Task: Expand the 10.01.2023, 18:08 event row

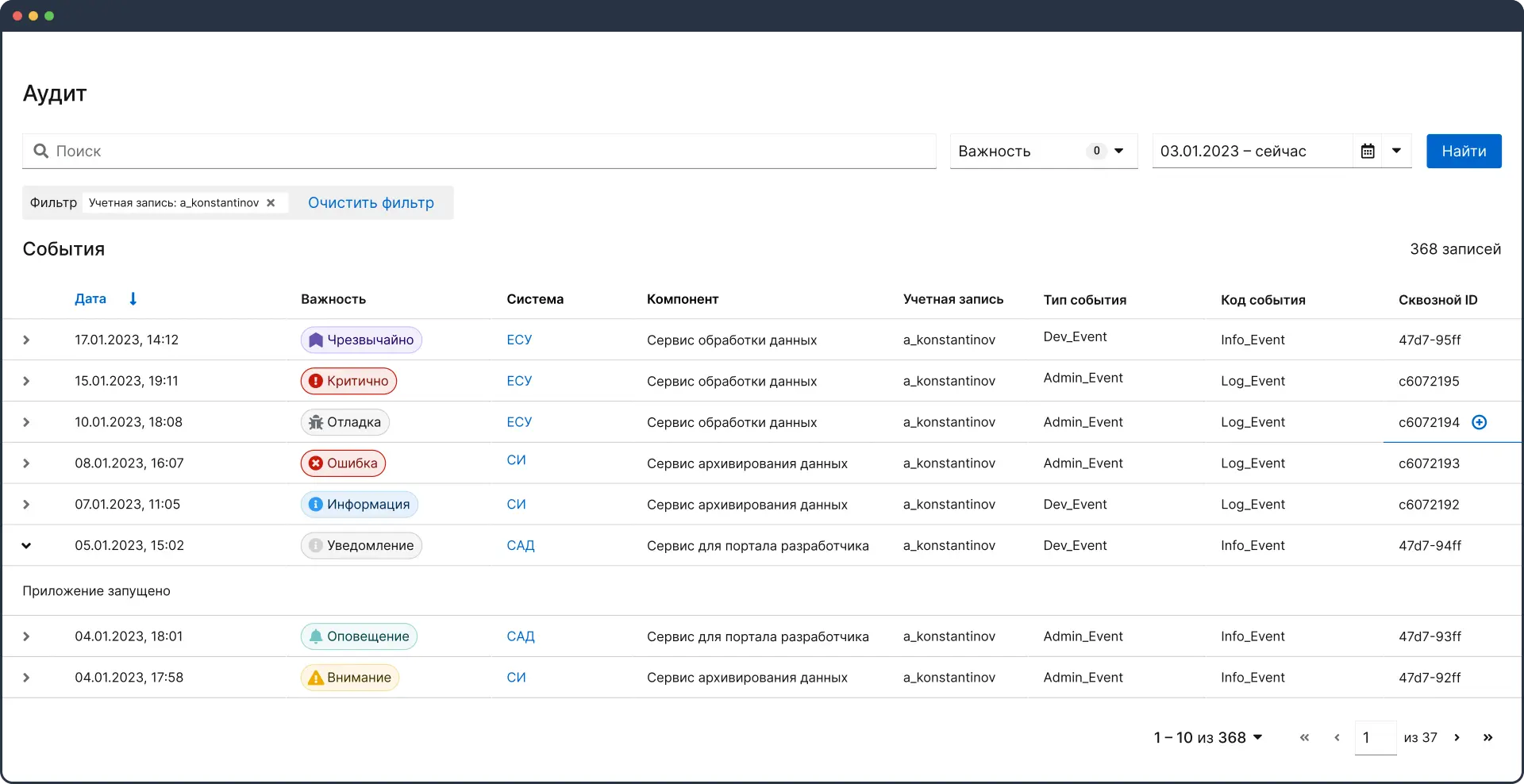Action: pyautogui.click(x=26, y=422)
